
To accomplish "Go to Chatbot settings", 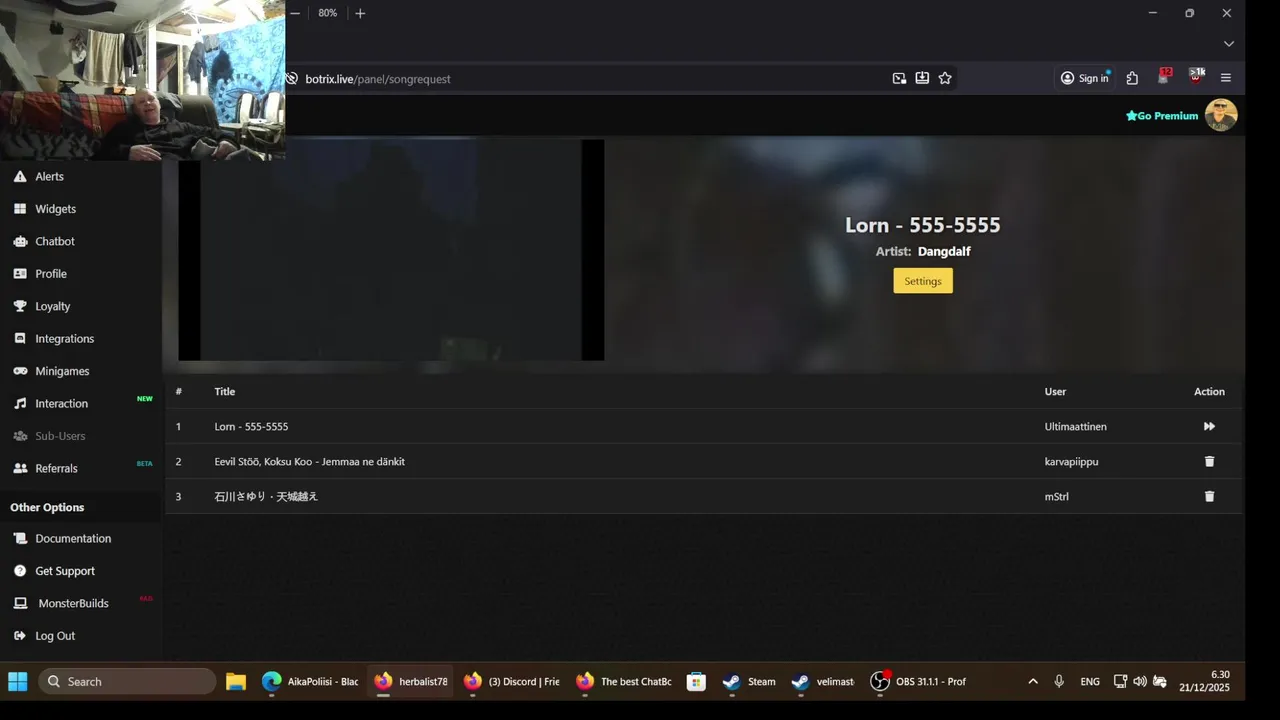I will 55,241.
